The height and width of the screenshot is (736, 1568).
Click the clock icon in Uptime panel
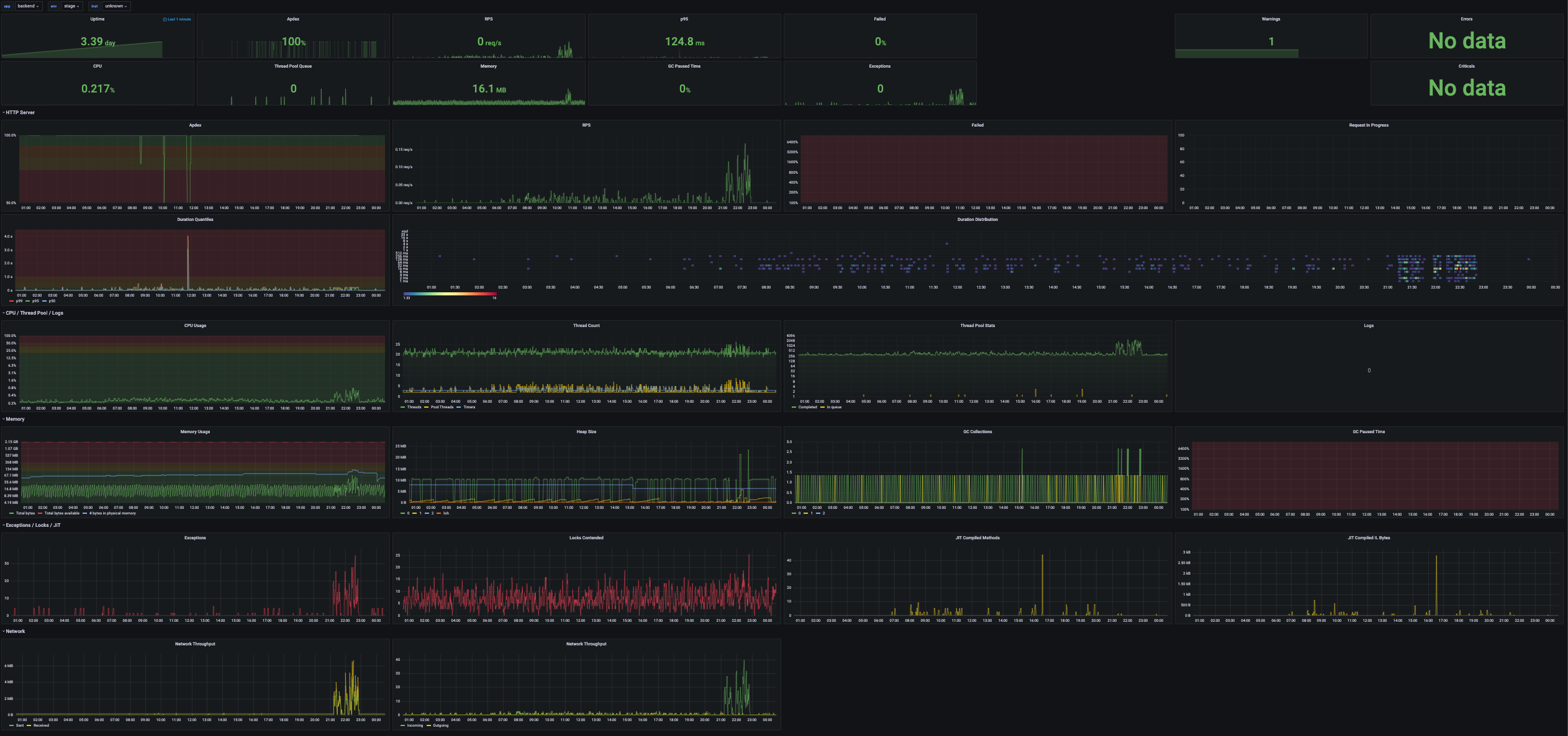pyautogui.click(x=165, y=19)
